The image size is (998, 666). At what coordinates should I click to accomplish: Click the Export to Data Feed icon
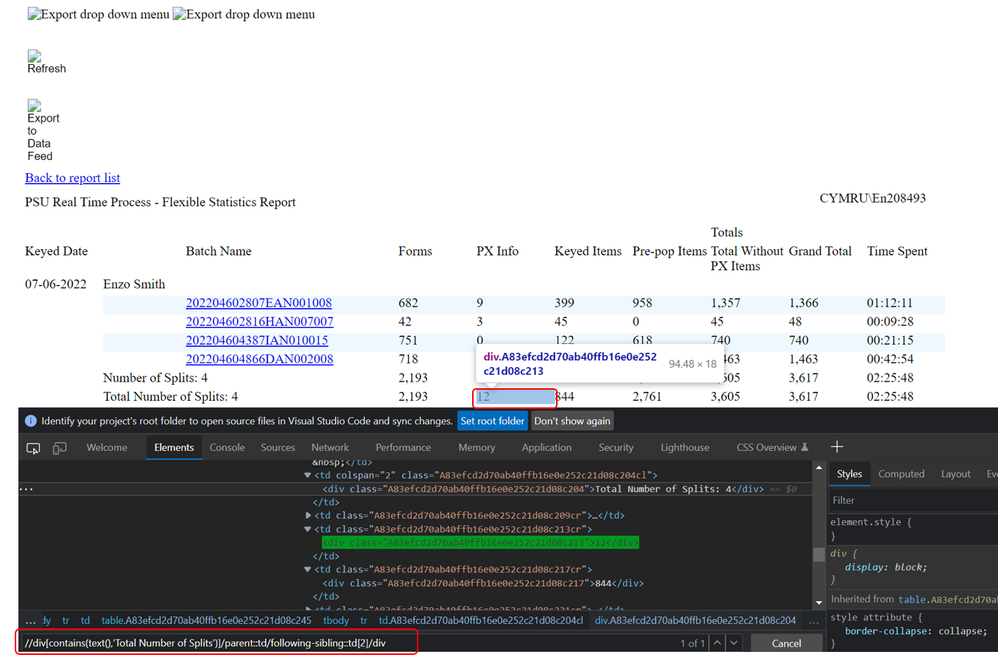(x=42, y=130)
